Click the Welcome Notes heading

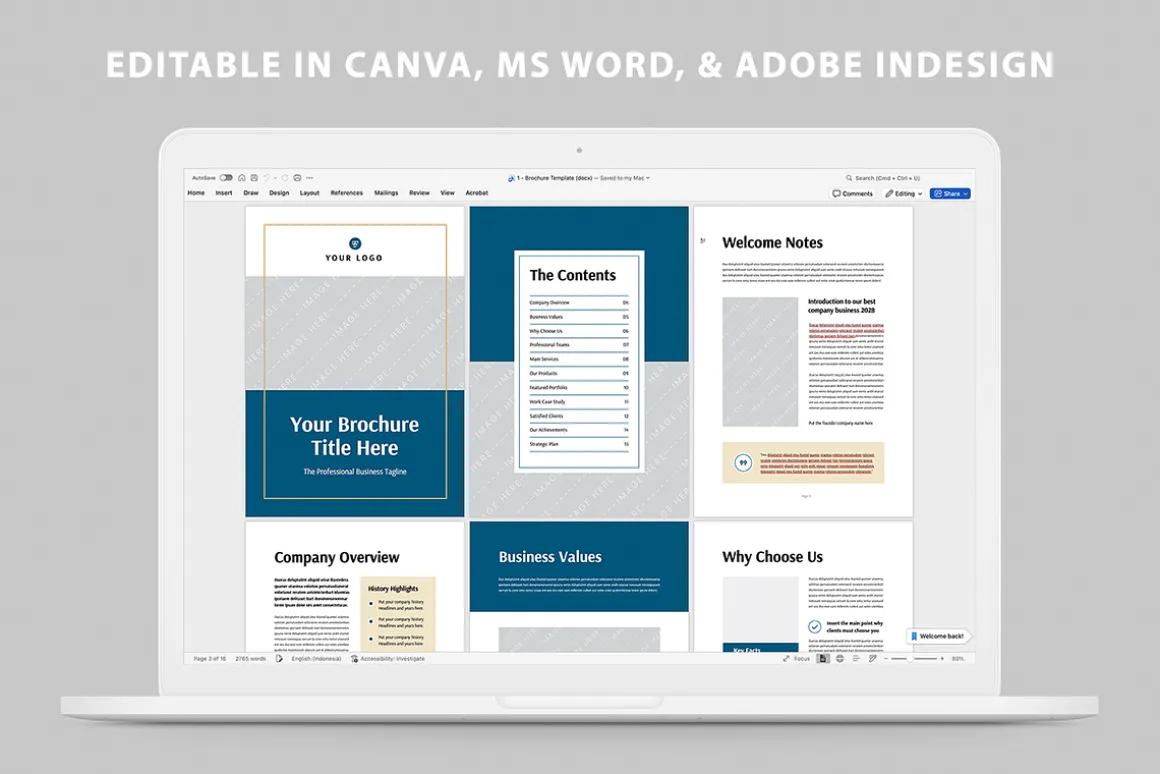pyautogui.click(x=772, y=243)
